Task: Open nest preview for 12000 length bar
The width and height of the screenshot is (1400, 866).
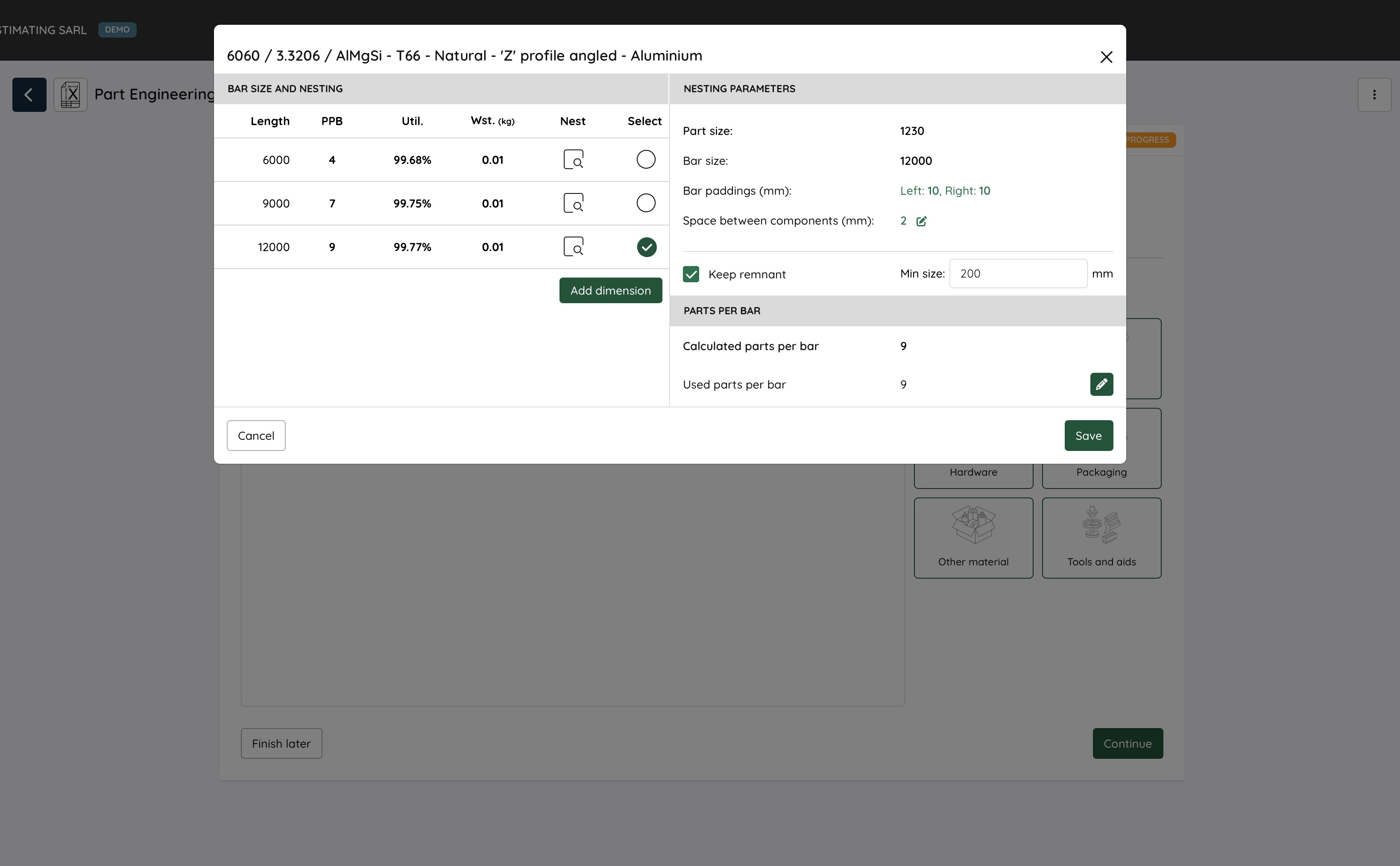Action: [x=573, y=247]
